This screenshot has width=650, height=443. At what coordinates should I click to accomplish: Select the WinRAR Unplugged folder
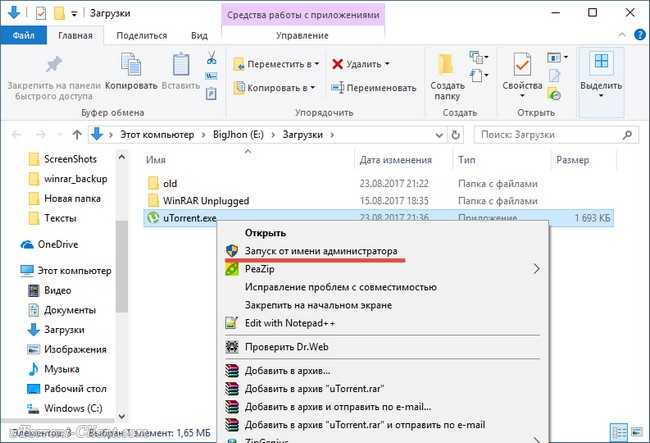[x=206, y=201]
